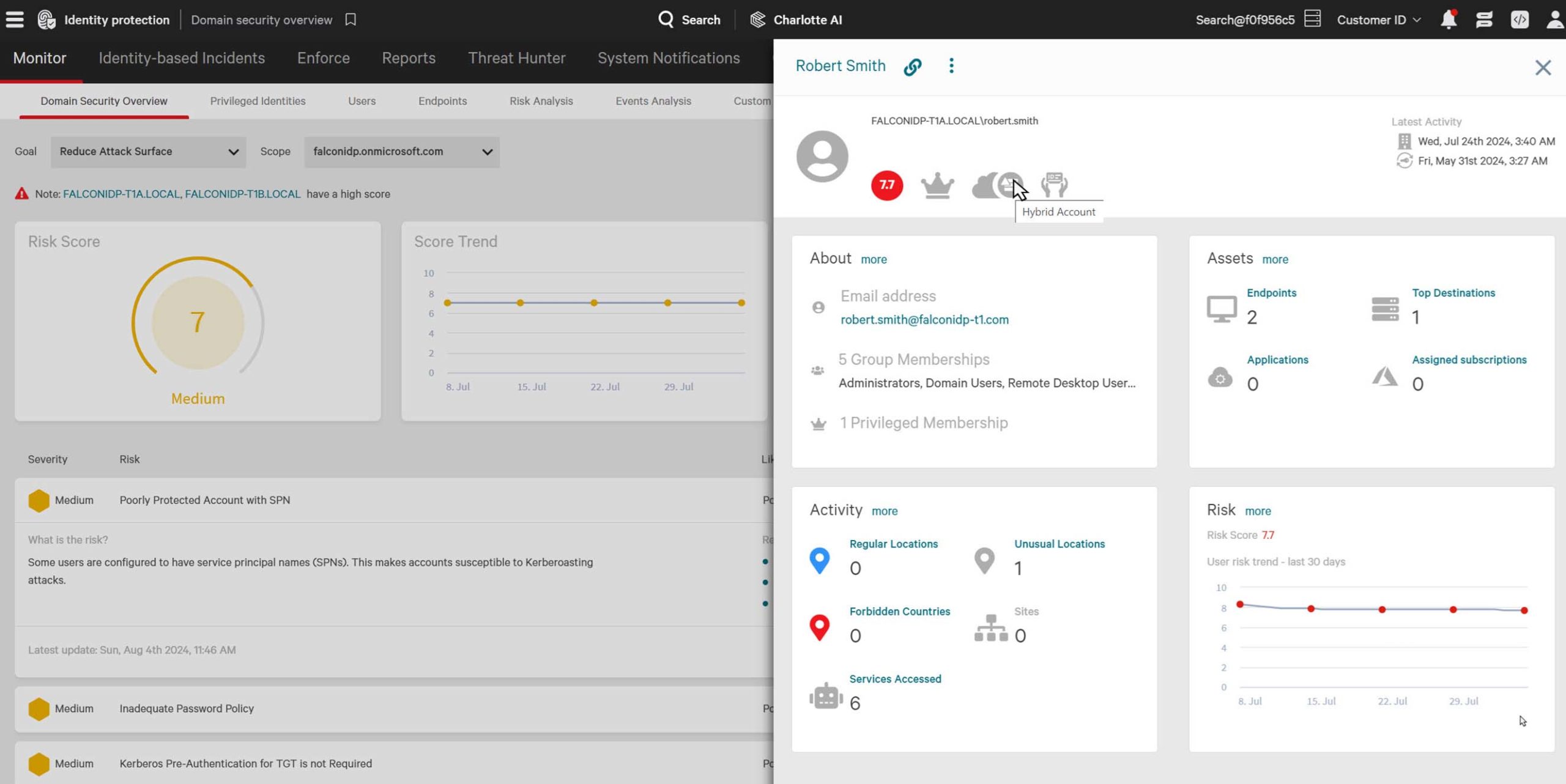Click robert.smith@falconidp-t1.com email link
Image resolution: width=1566 pixels, height=784 pixels.
coord(924,319)
